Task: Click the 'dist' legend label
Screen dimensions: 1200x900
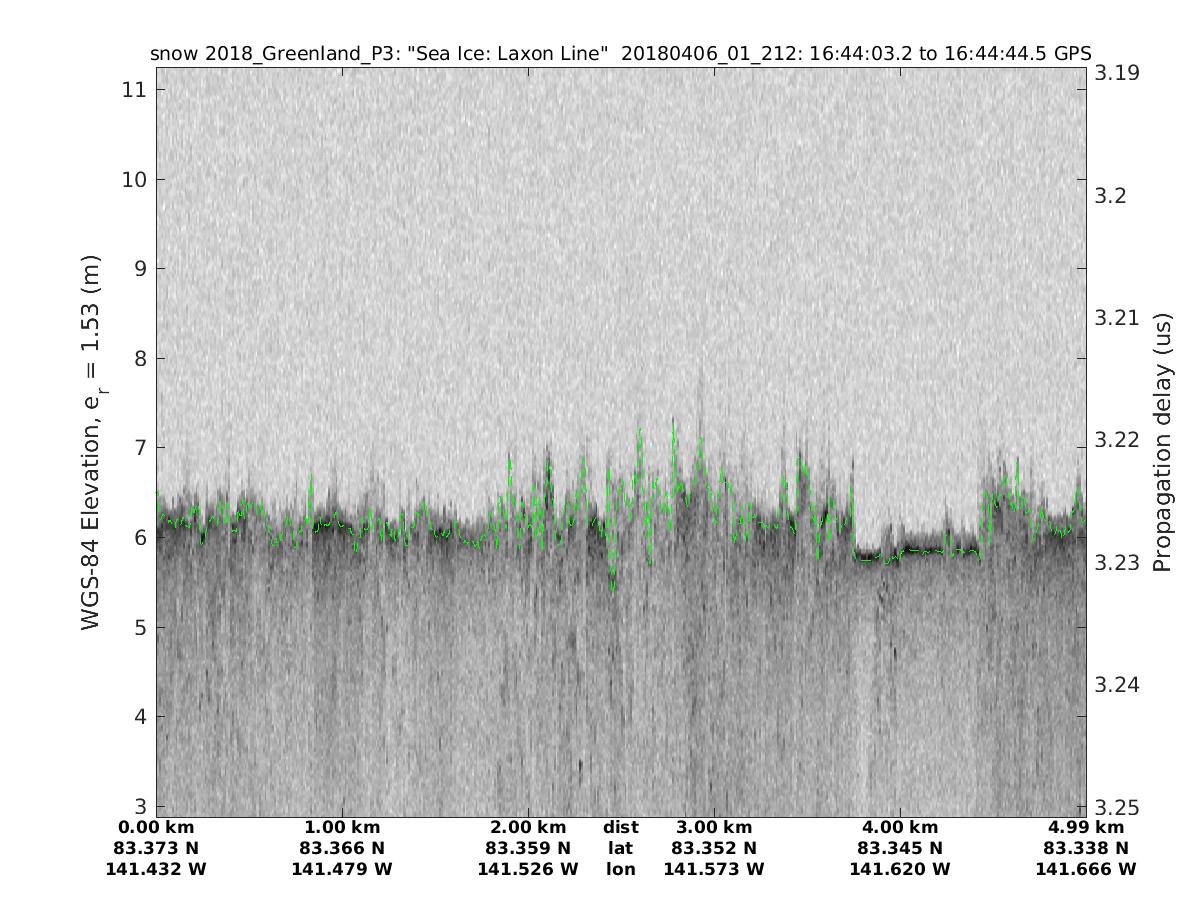Action: (x=620, y=828)
